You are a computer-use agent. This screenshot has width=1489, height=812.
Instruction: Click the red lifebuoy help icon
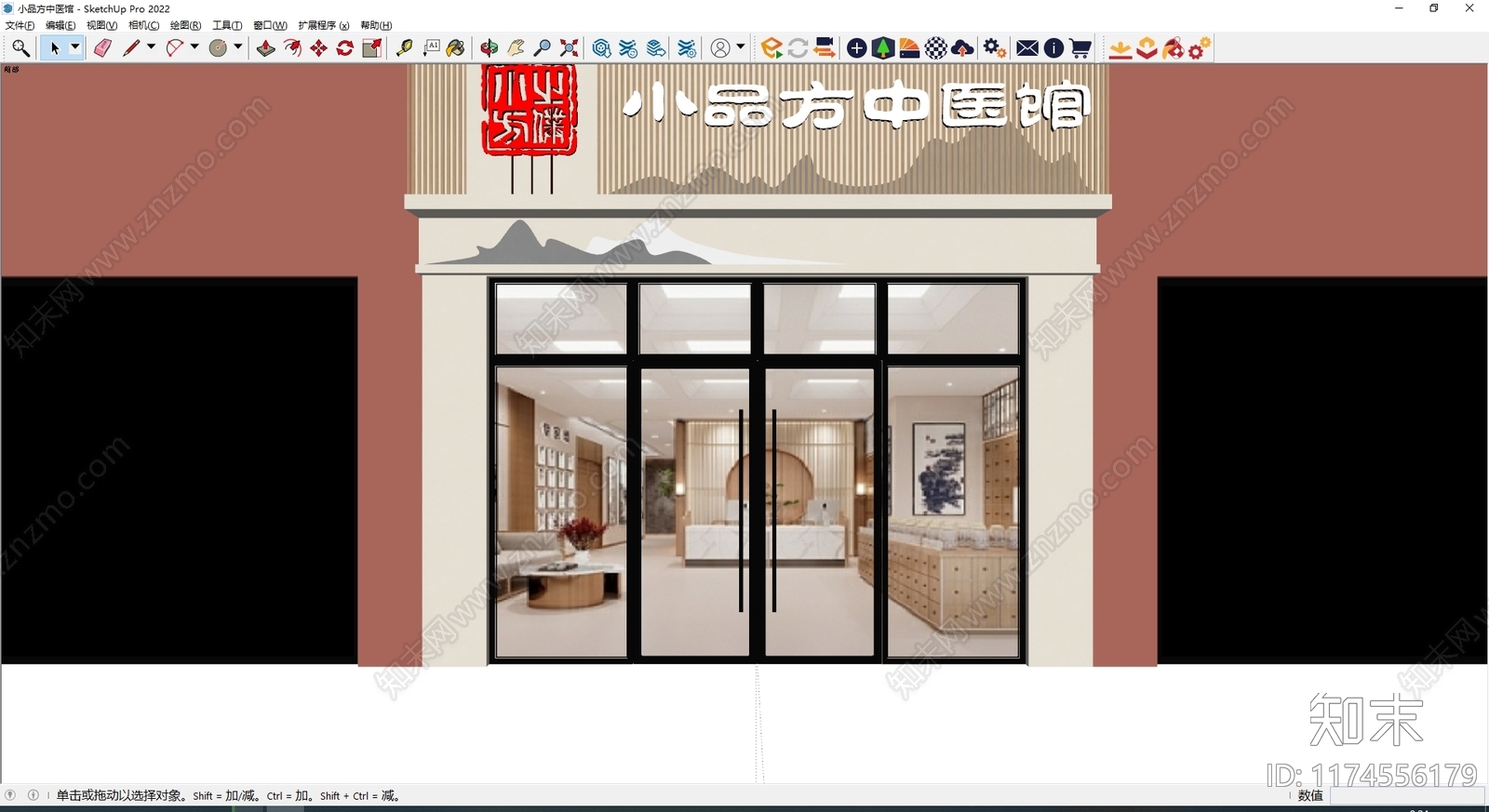(x=1174, y=47)
